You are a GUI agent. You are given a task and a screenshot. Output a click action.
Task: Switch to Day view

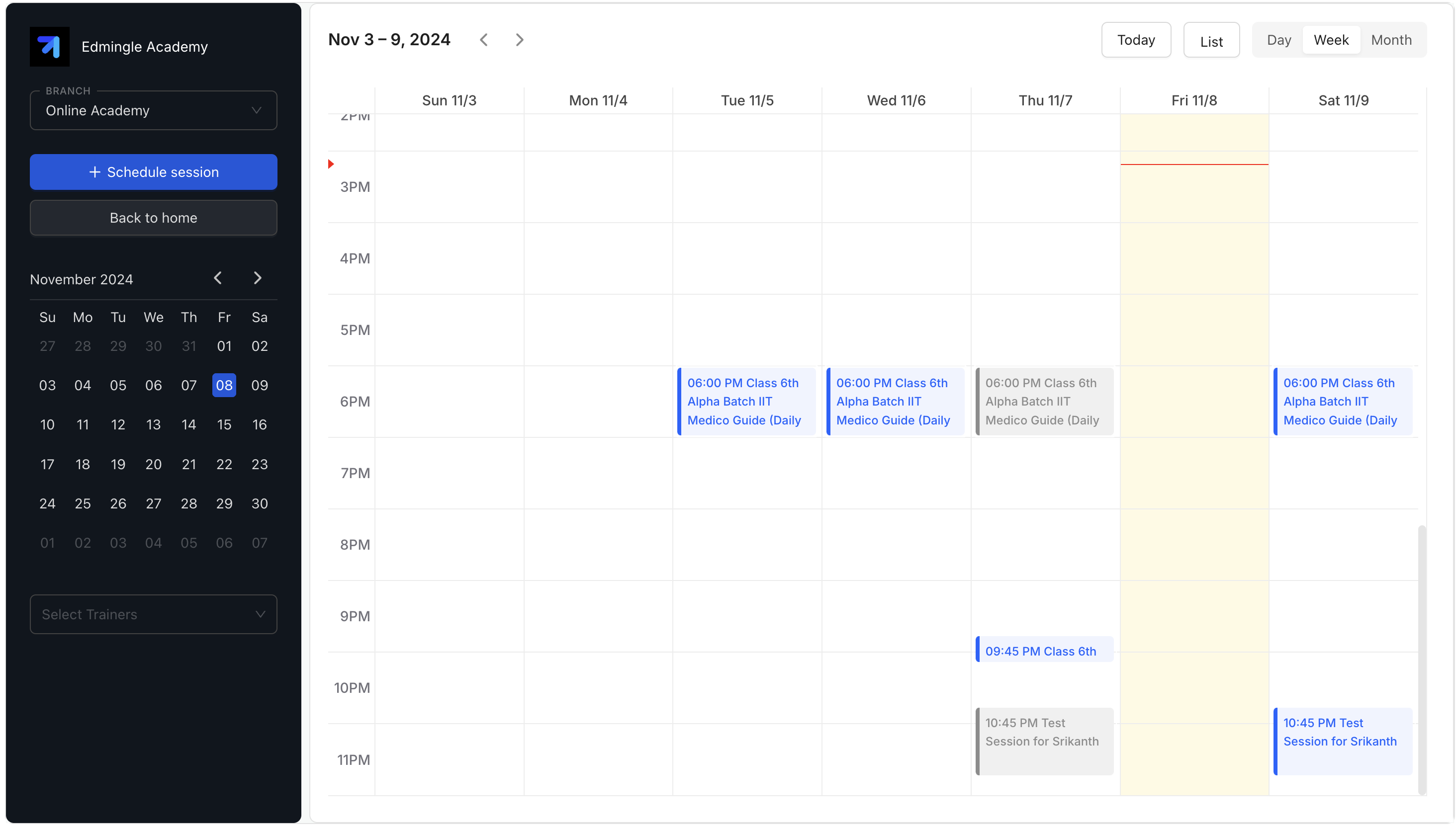[x=1278, y=40]
